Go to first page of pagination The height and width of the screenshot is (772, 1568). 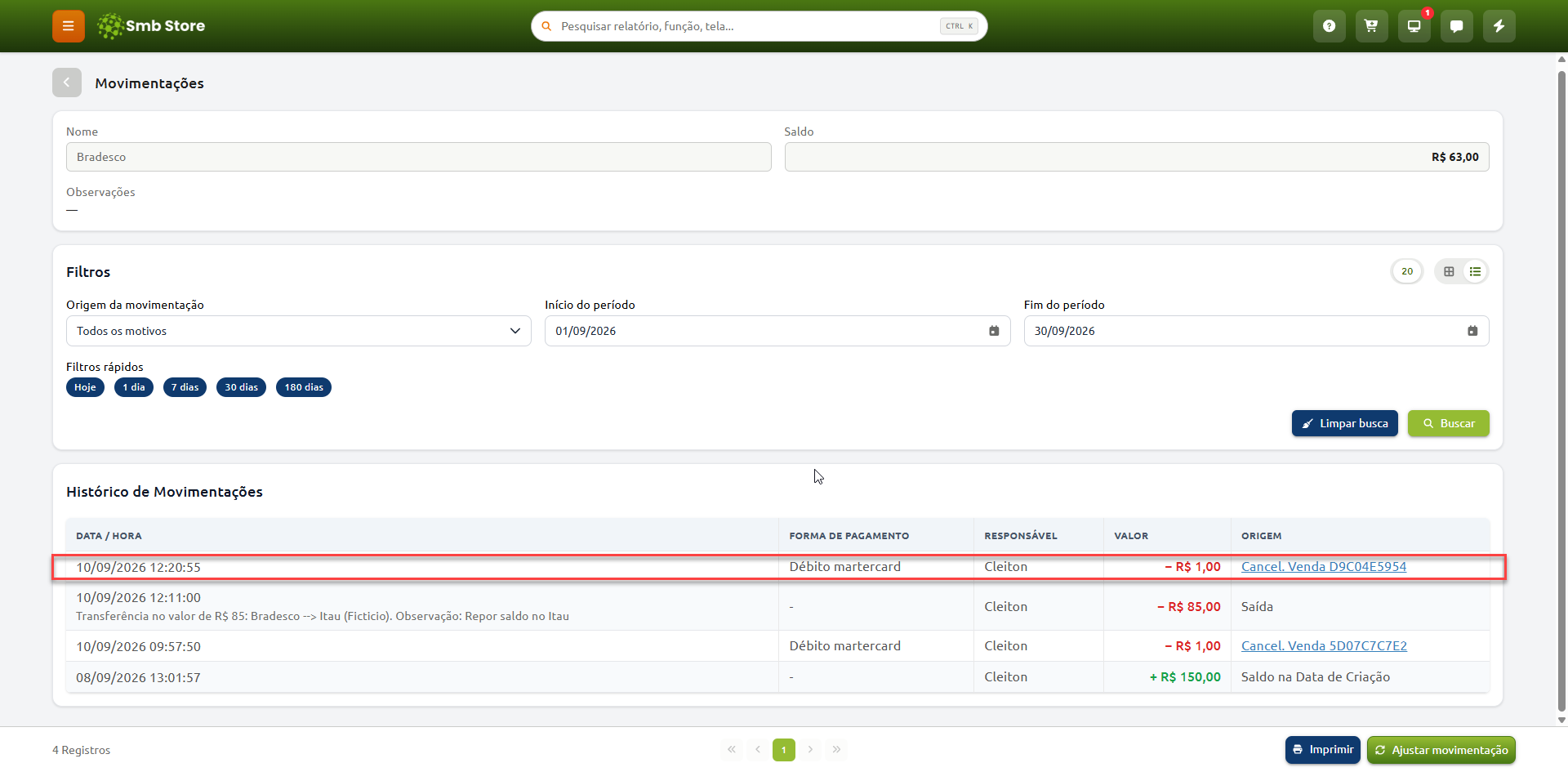732,749
